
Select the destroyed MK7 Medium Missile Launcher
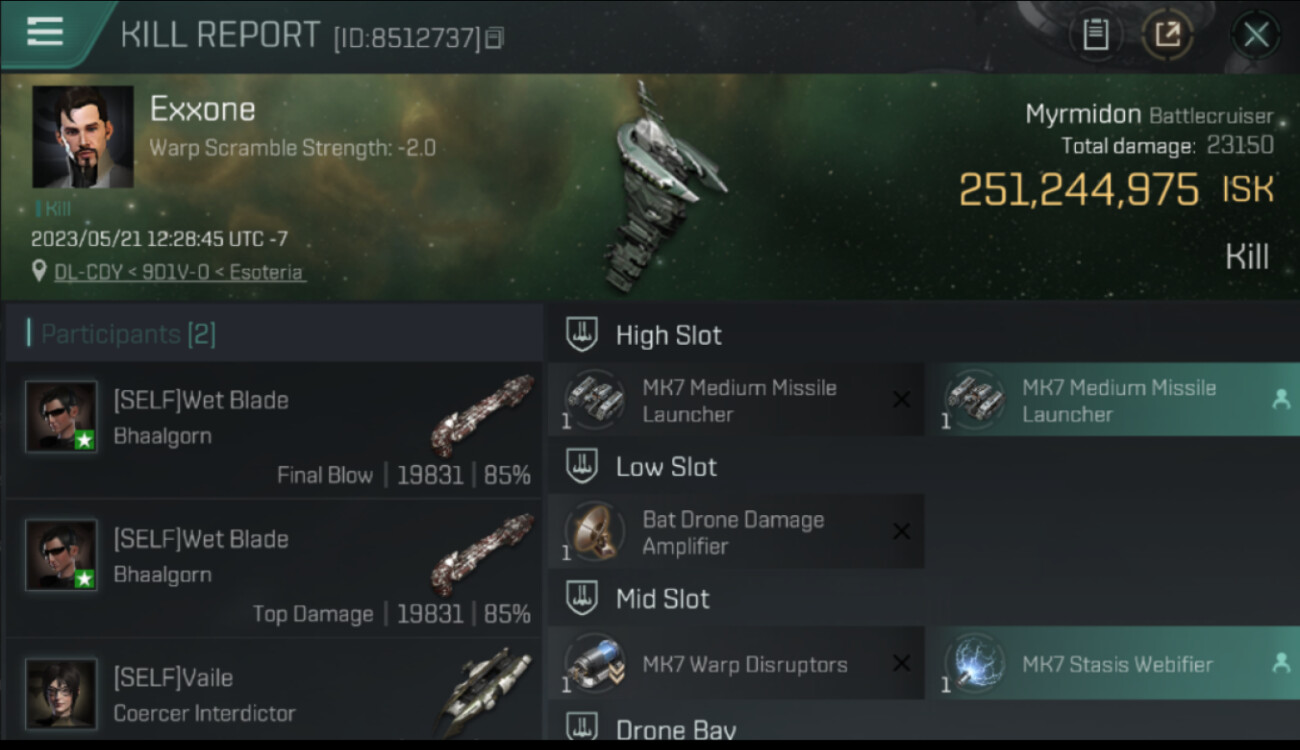(736, 400)
